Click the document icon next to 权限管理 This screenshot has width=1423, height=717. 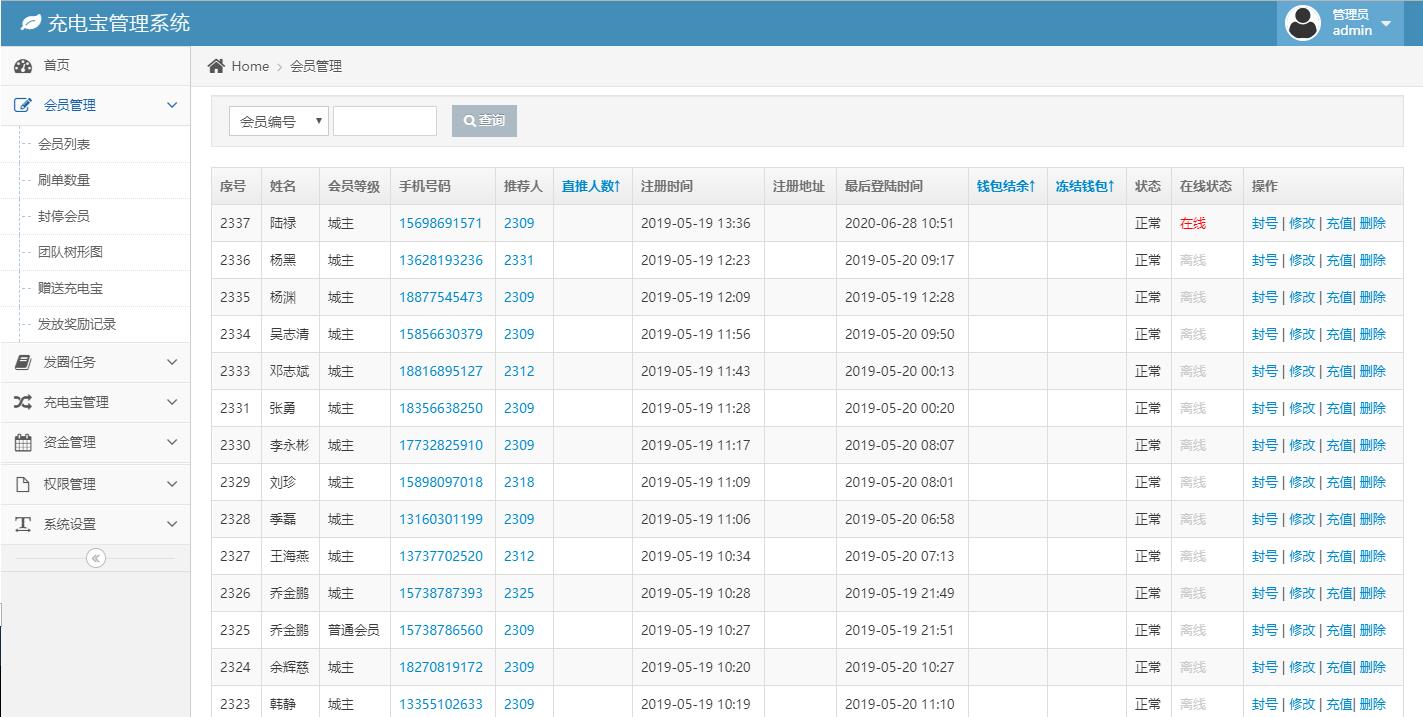pos(22,482)
